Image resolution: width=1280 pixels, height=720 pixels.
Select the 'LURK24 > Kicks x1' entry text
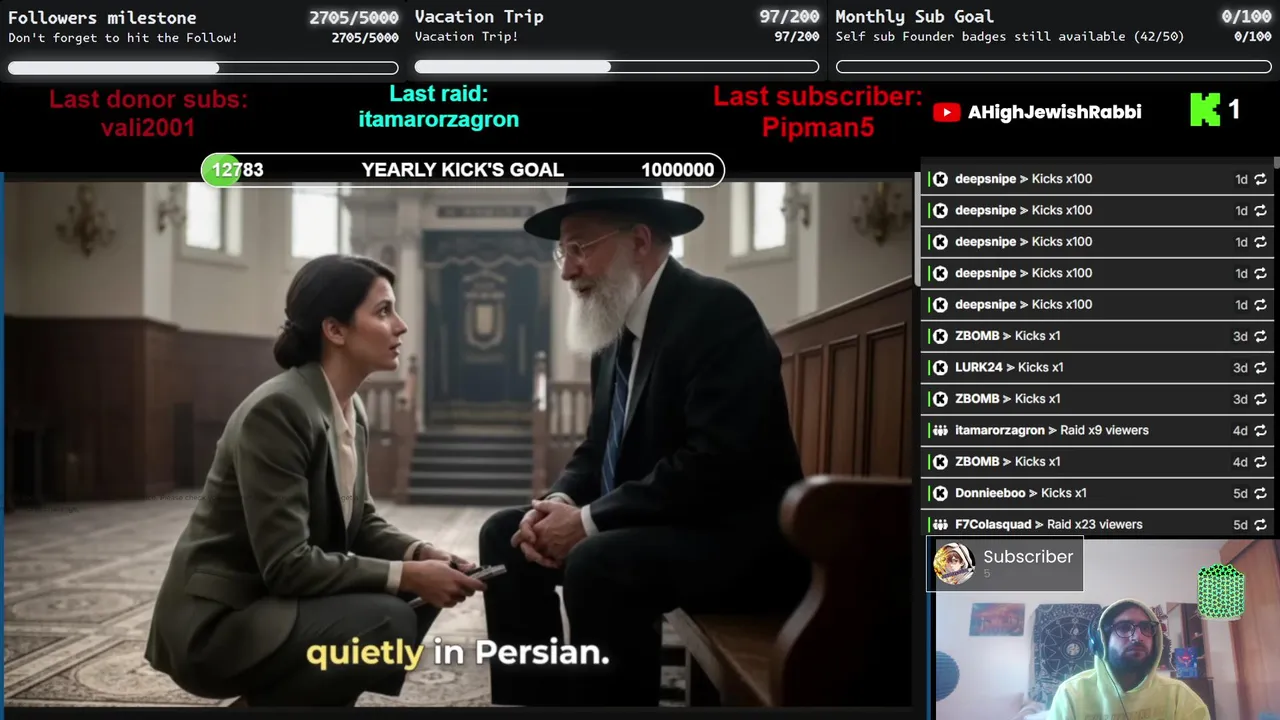pos(1009,367)
